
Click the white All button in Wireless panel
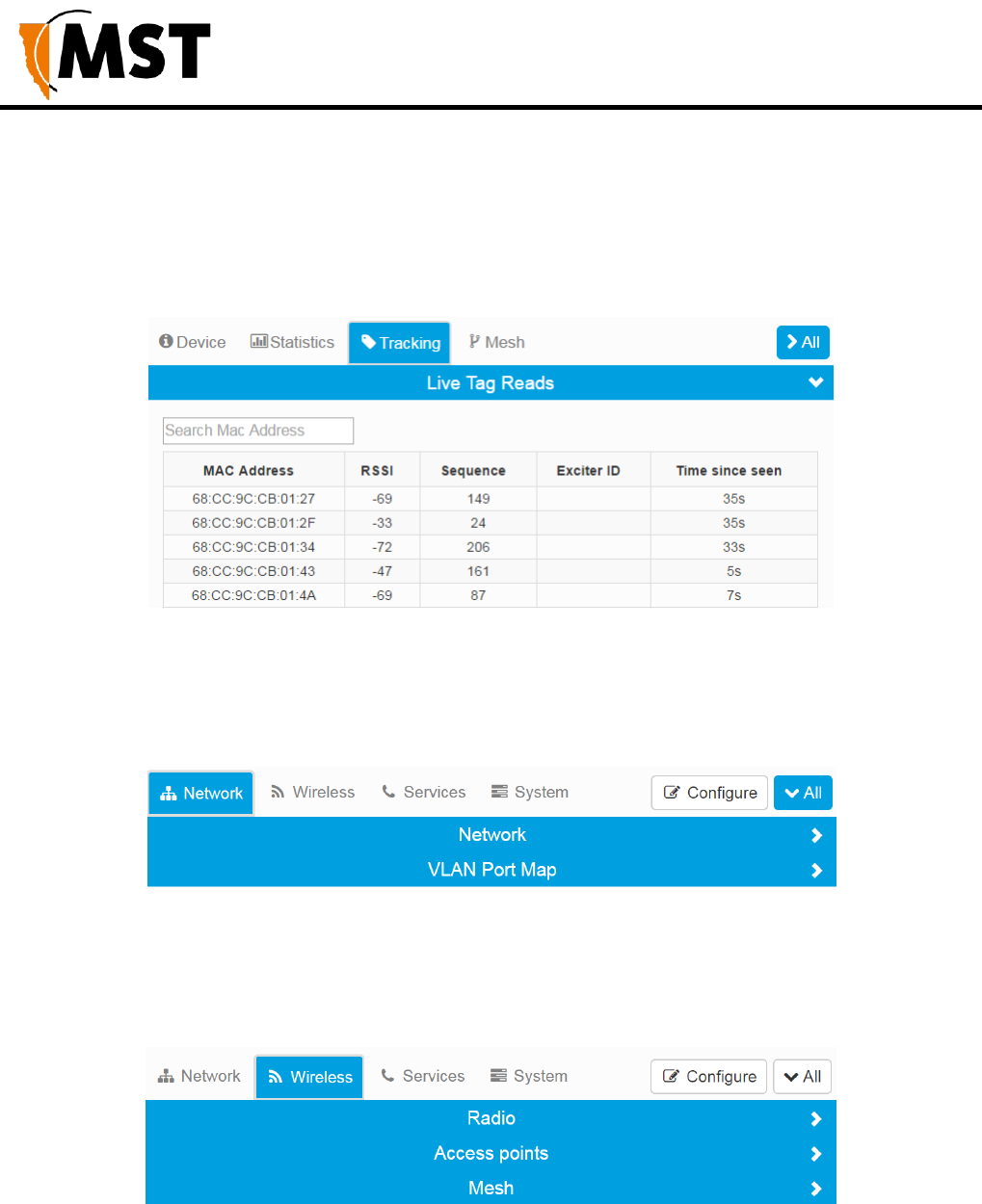(x=802, y=1077)
